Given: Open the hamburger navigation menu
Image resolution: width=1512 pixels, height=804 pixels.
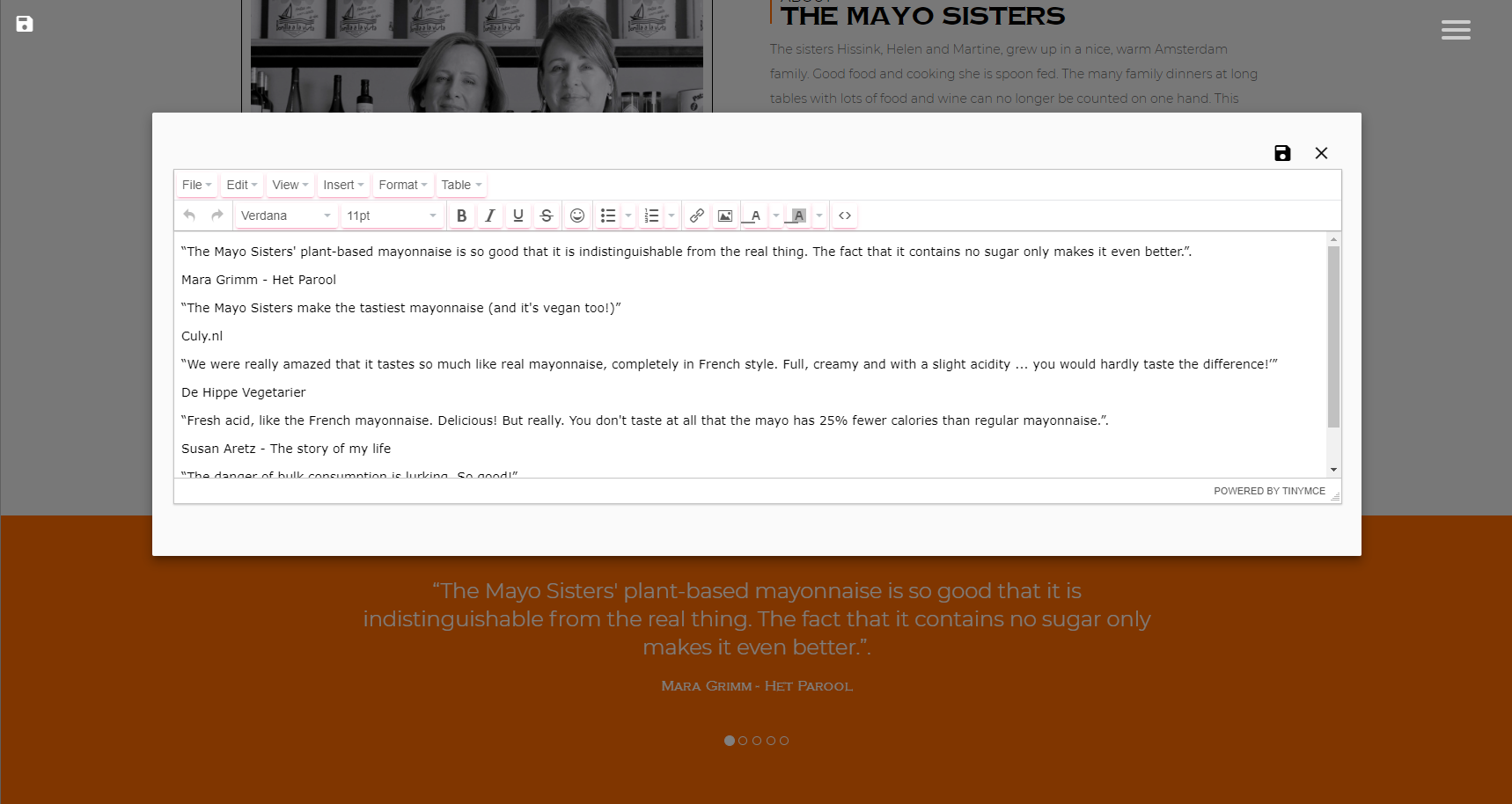Looking at the screenshot, I should [1456, 30].
